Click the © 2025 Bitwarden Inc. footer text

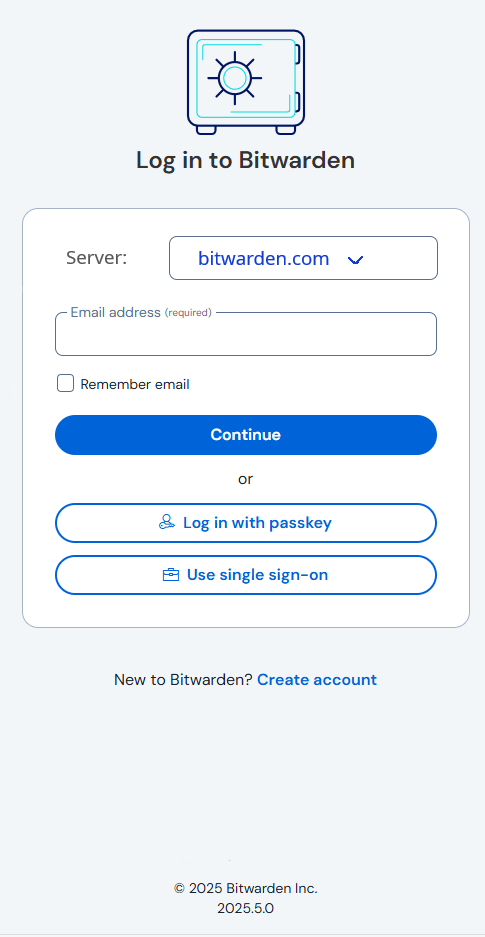tap(245, 889)
